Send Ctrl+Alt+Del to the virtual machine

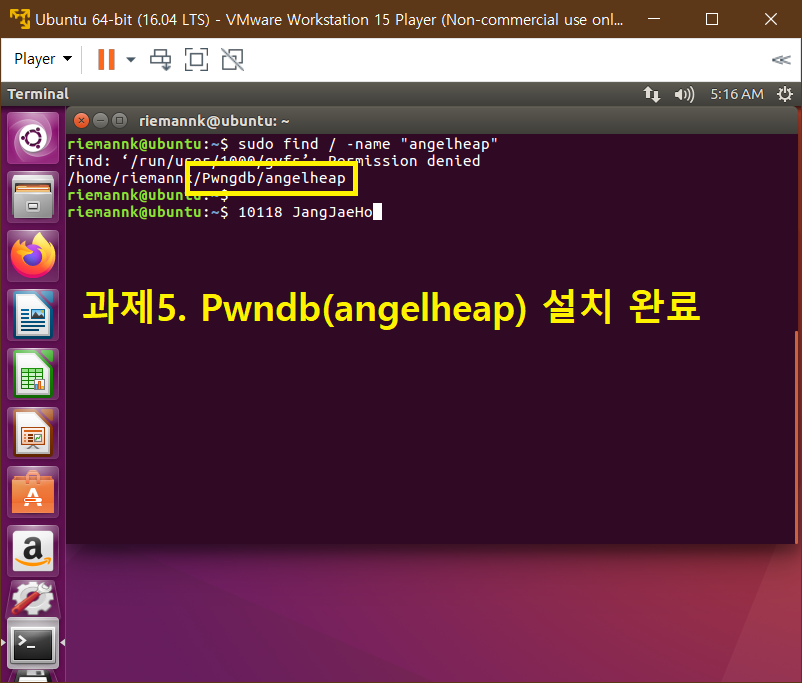(x=161, y=59)
